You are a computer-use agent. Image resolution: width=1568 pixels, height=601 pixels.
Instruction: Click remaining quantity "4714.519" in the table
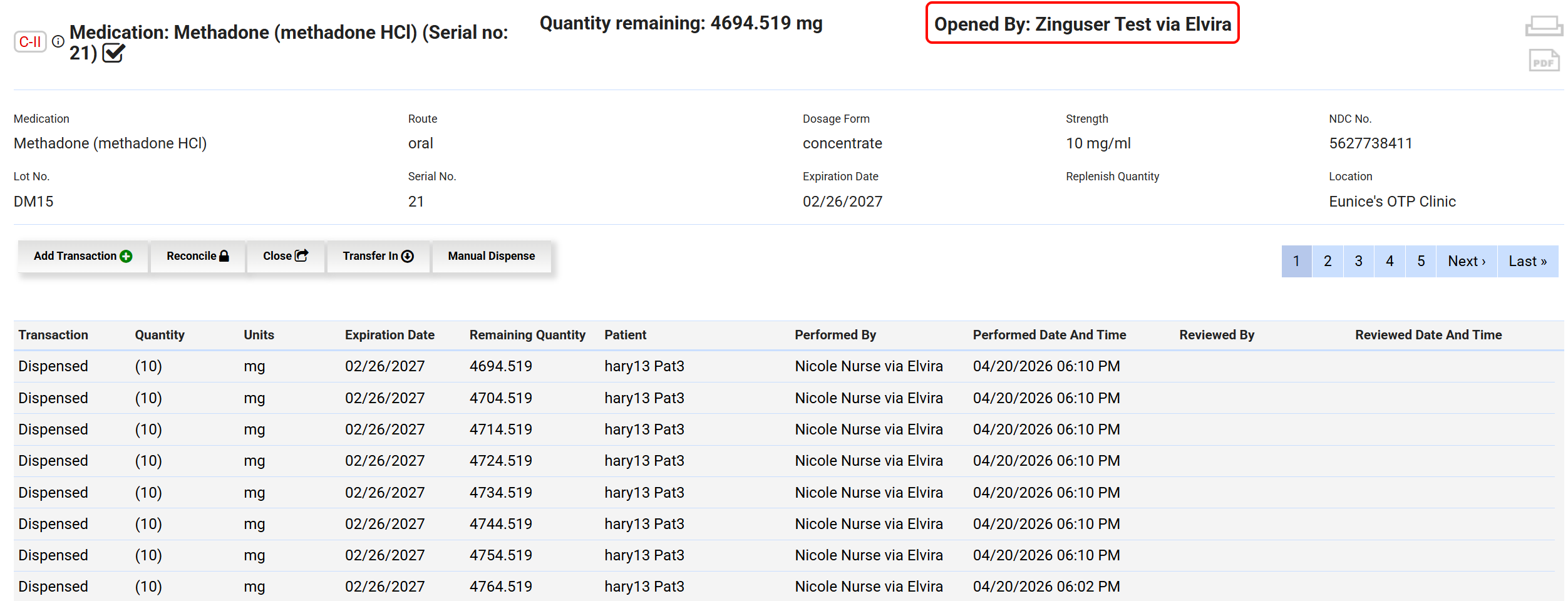501,429
